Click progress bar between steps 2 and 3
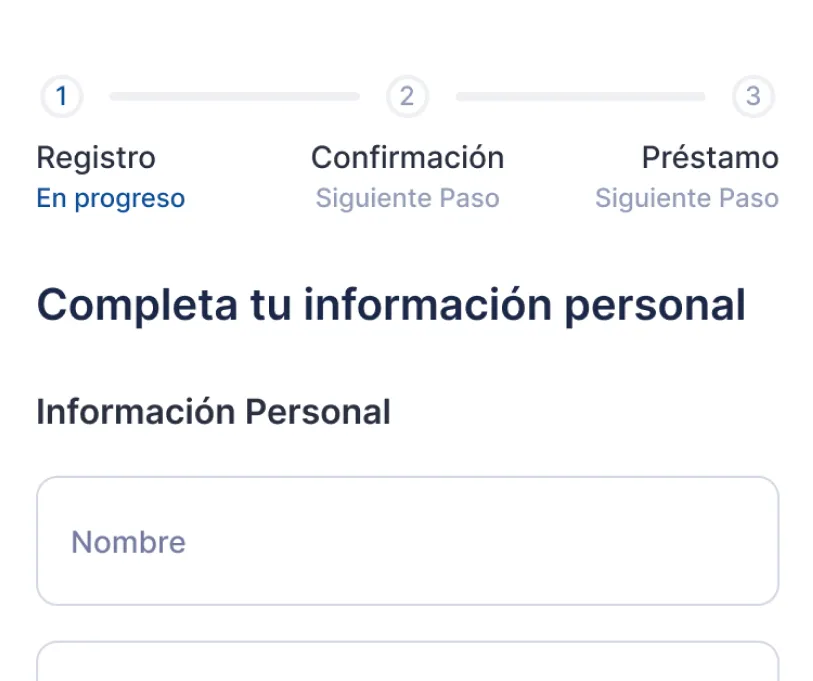This screenshot has width=813, height=681. click(x=580, y=97)
